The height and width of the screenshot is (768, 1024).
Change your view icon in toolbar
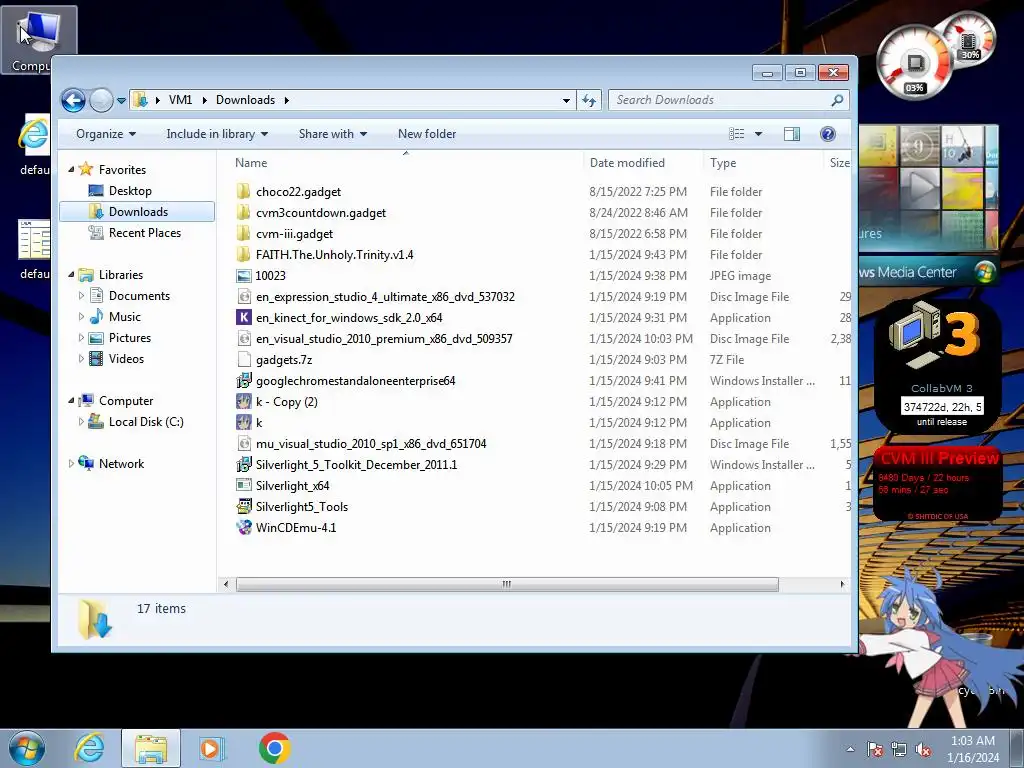click(737, 134)
